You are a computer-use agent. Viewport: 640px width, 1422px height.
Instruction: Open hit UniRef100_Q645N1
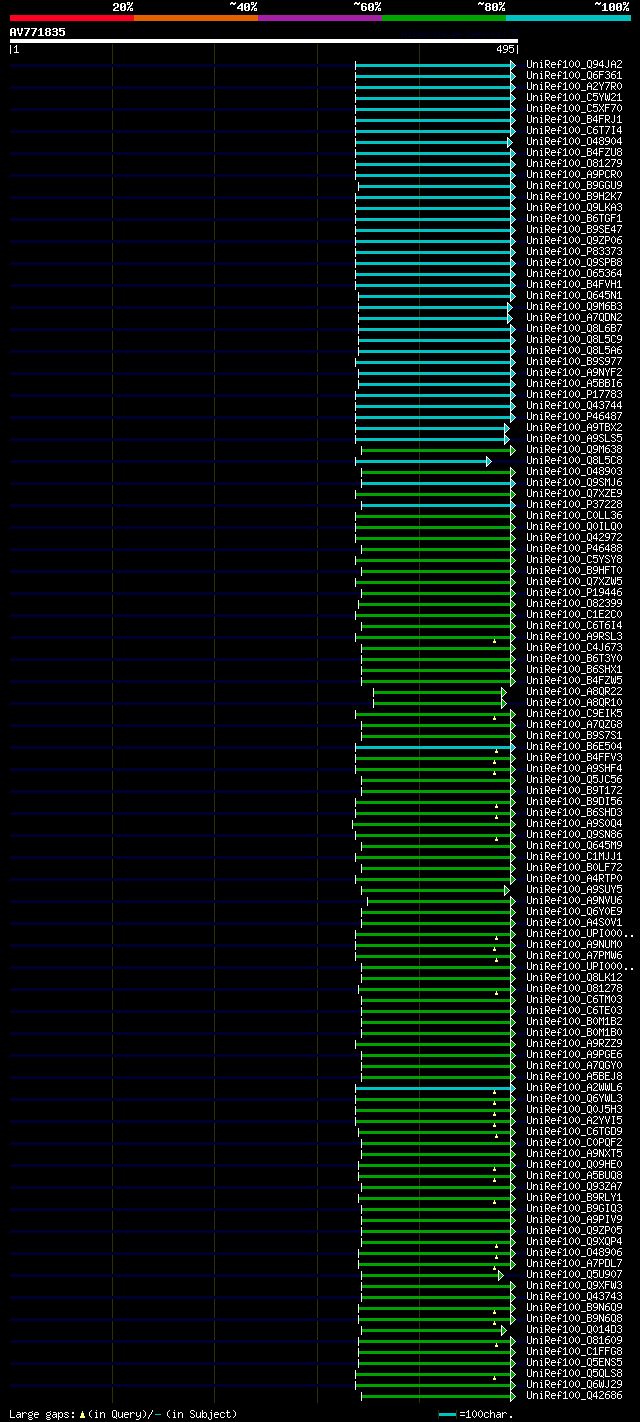click(x=574, y=296)
